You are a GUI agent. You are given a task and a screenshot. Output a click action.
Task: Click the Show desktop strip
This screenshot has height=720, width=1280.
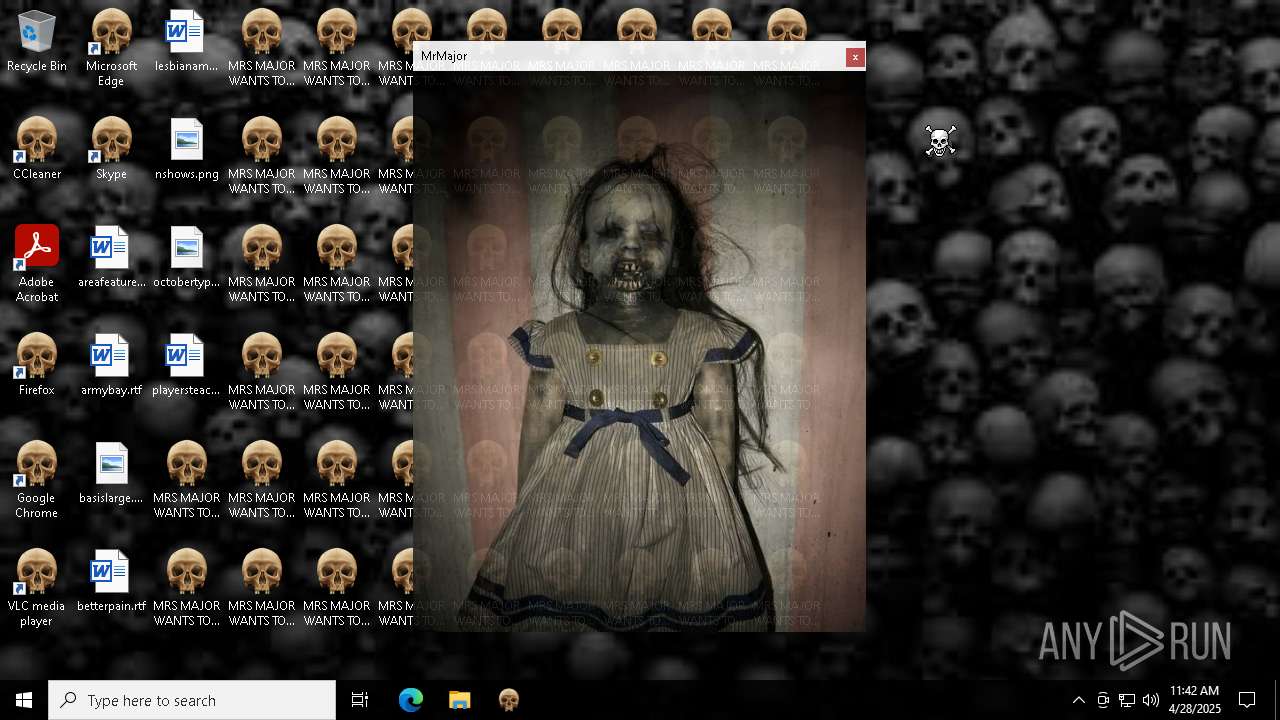pyautogui.click(x=1277, y=700)
